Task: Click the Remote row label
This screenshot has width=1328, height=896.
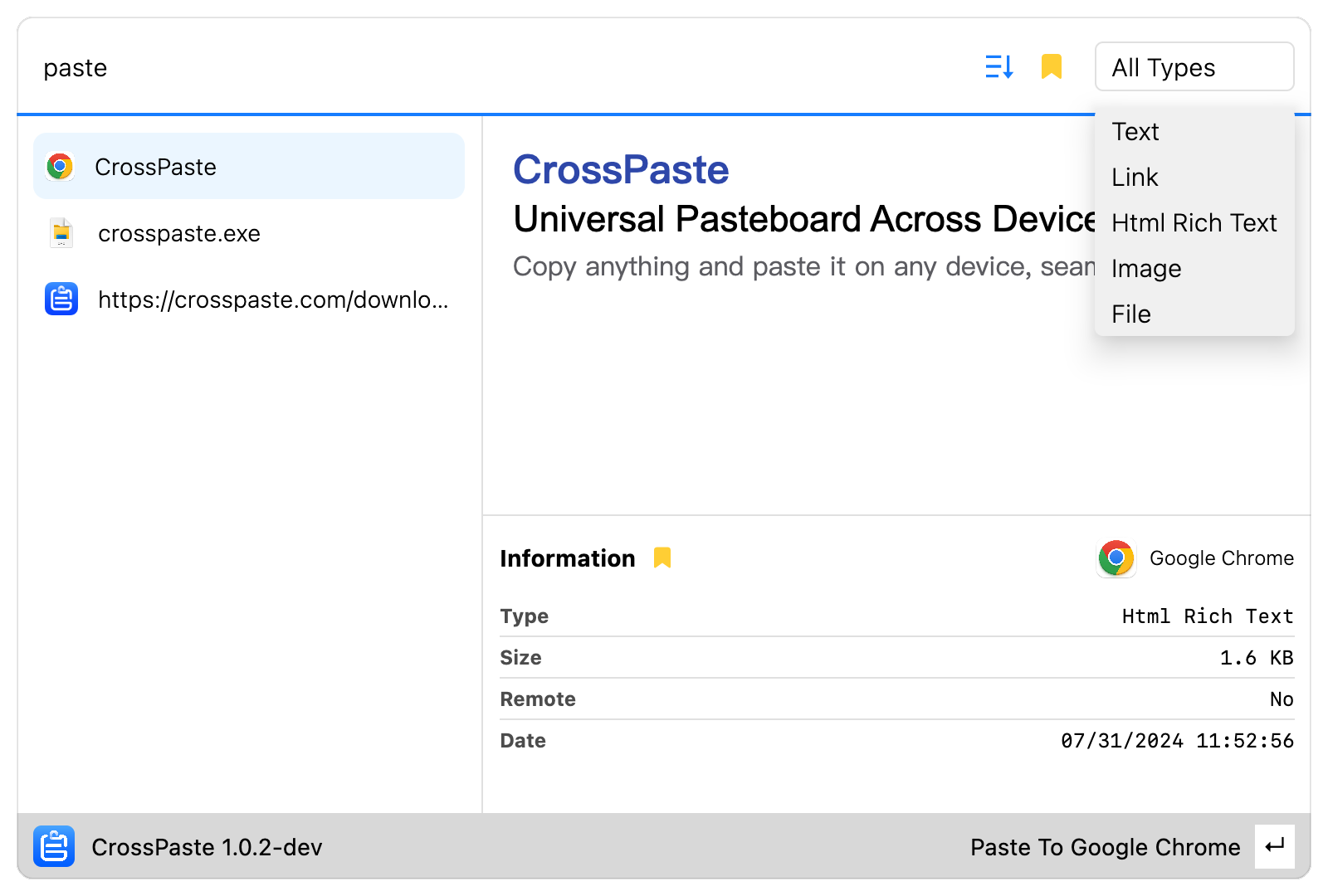Action: click(538, 699)
